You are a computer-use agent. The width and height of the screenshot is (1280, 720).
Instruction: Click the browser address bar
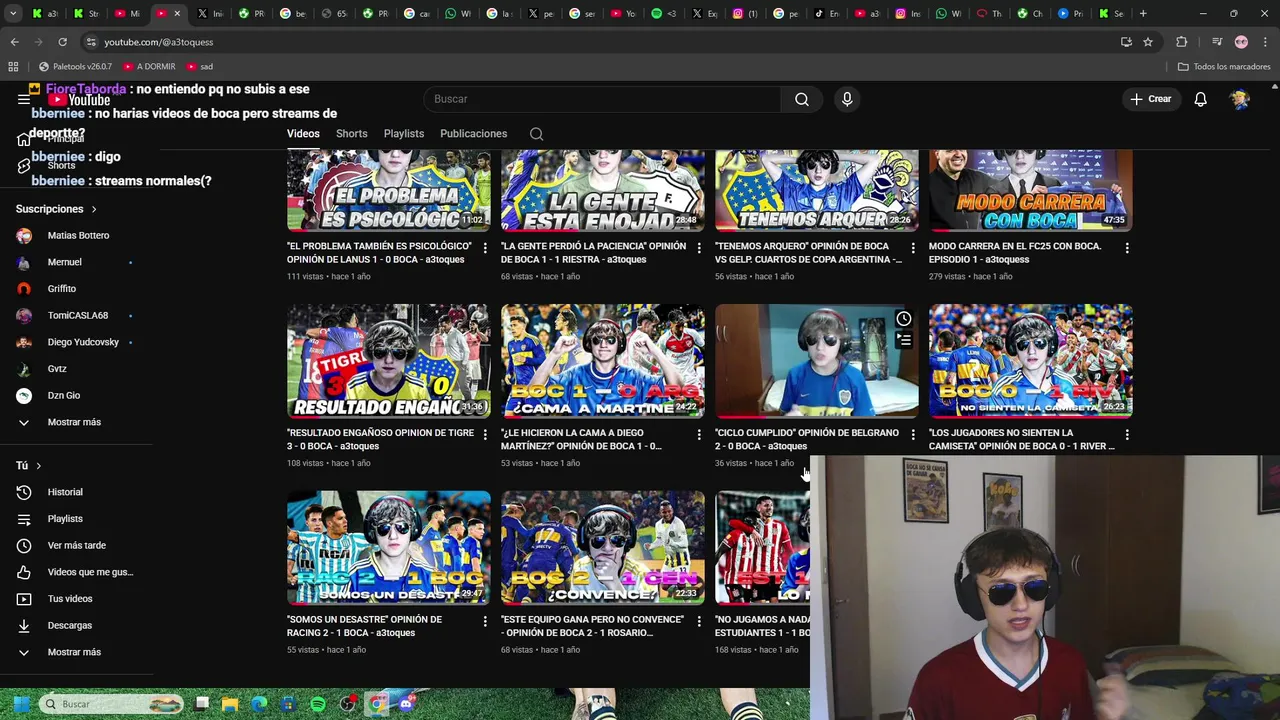click(x=600, y=42)
